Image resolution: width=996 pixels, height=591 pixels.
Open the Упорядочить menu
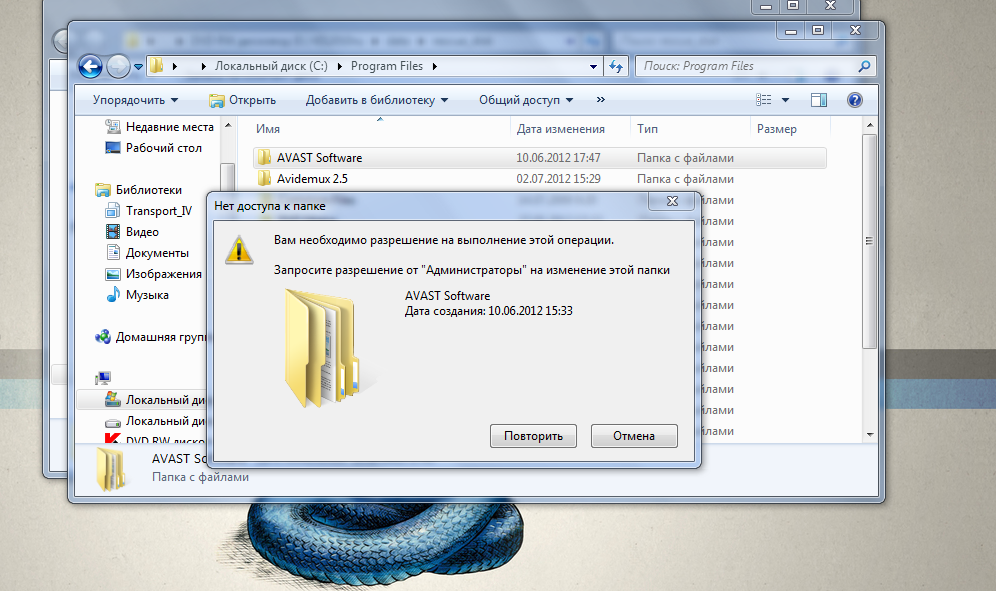135,100
